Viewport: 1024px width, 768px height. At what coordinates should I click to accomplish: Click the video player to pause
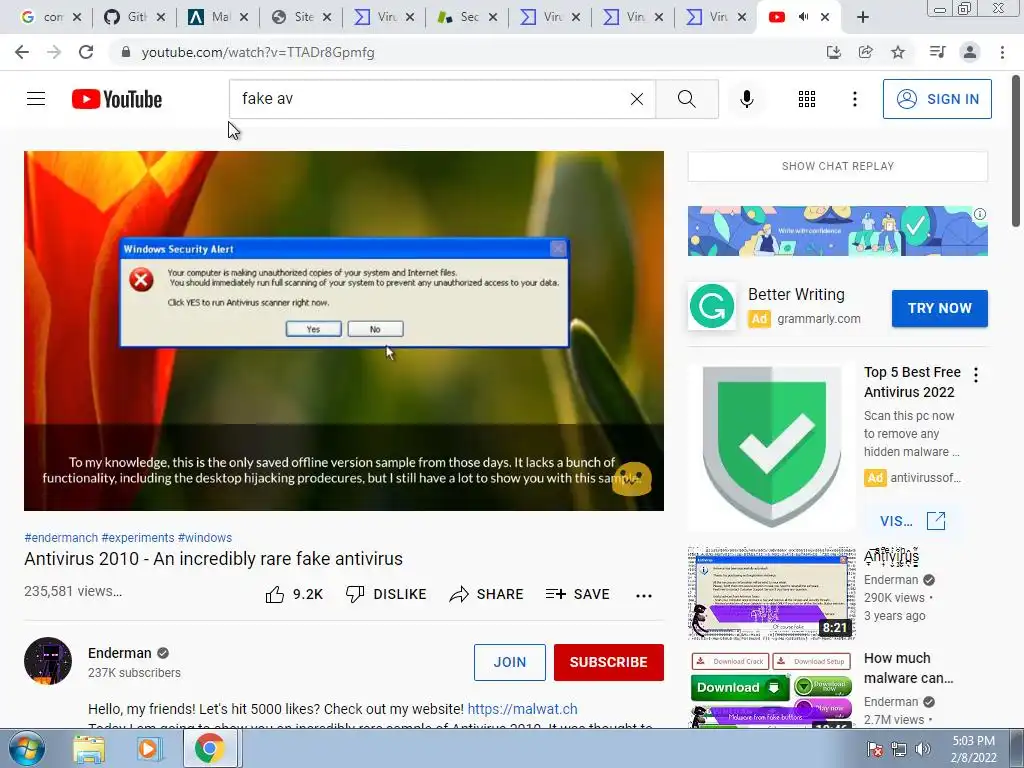pyautogui.click(x=344, y=330)
